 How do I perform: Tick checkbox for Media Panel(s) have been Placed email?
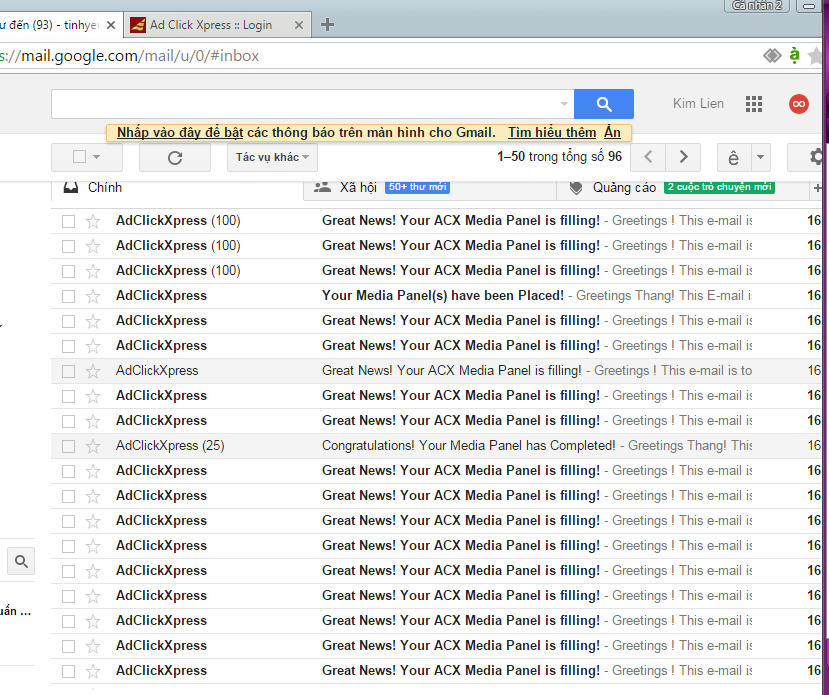(69, 296)
